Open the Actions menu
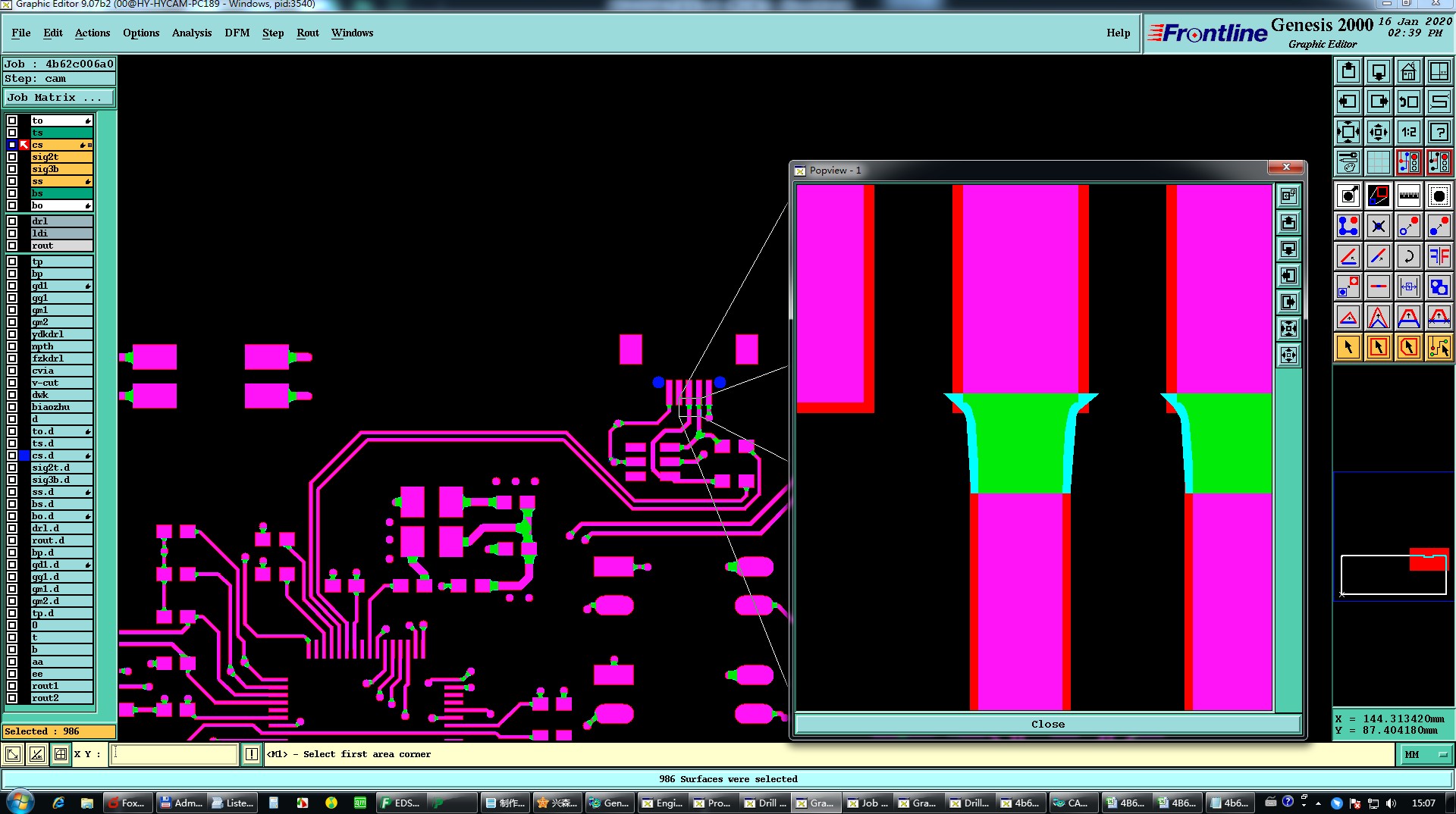Screen dimensions: 1456x814 (93, 33)
